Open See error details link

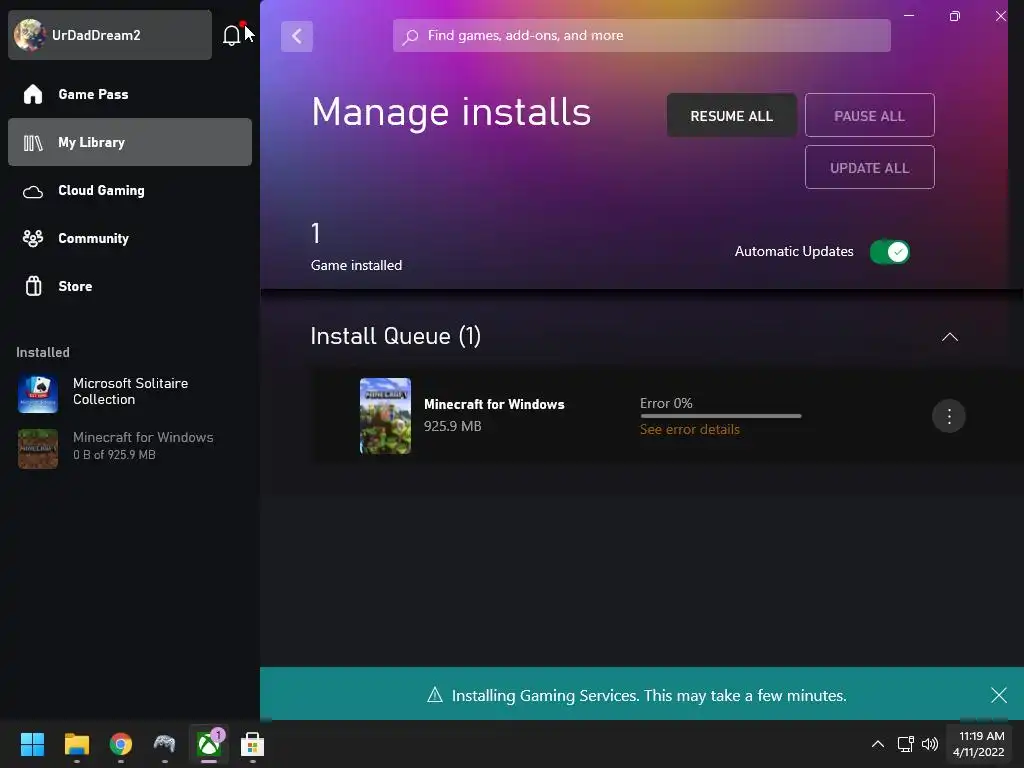[x=690, y=429]
